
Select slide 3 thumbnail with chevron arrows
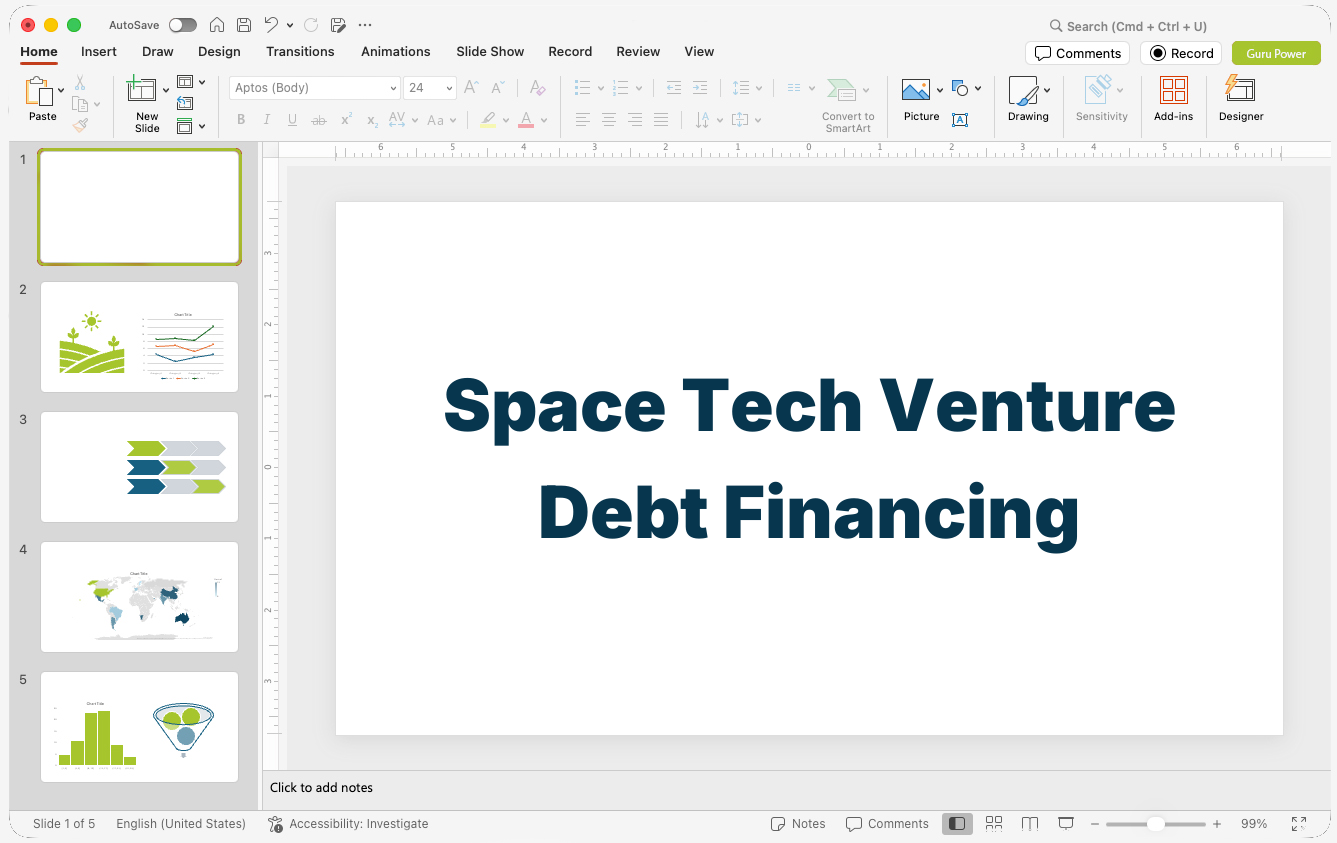click(x=139, y=466)
